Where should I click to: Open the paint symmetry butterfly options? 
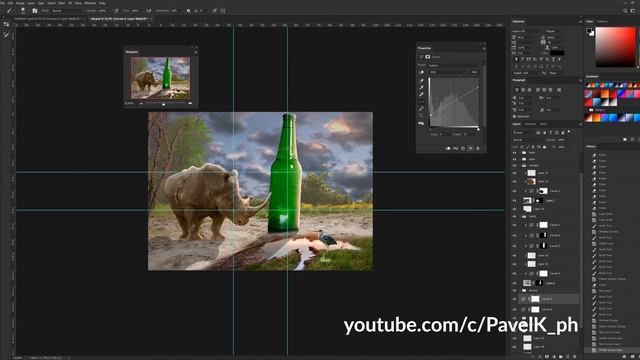223,11
